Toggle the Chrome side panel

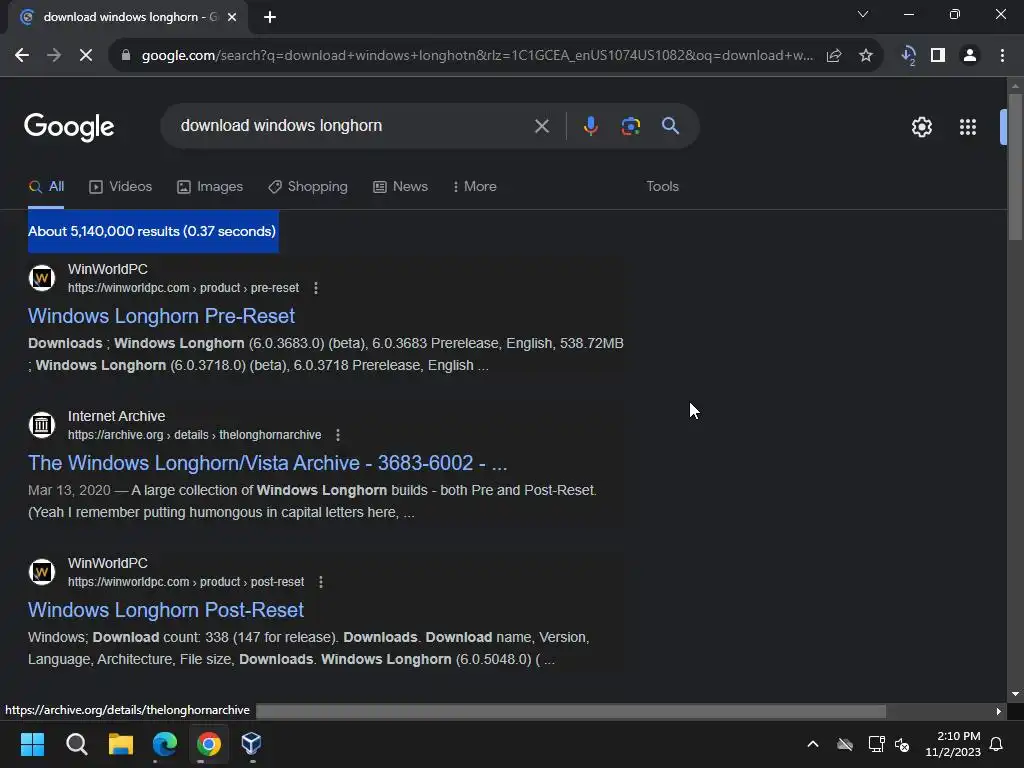click(938, 56)
